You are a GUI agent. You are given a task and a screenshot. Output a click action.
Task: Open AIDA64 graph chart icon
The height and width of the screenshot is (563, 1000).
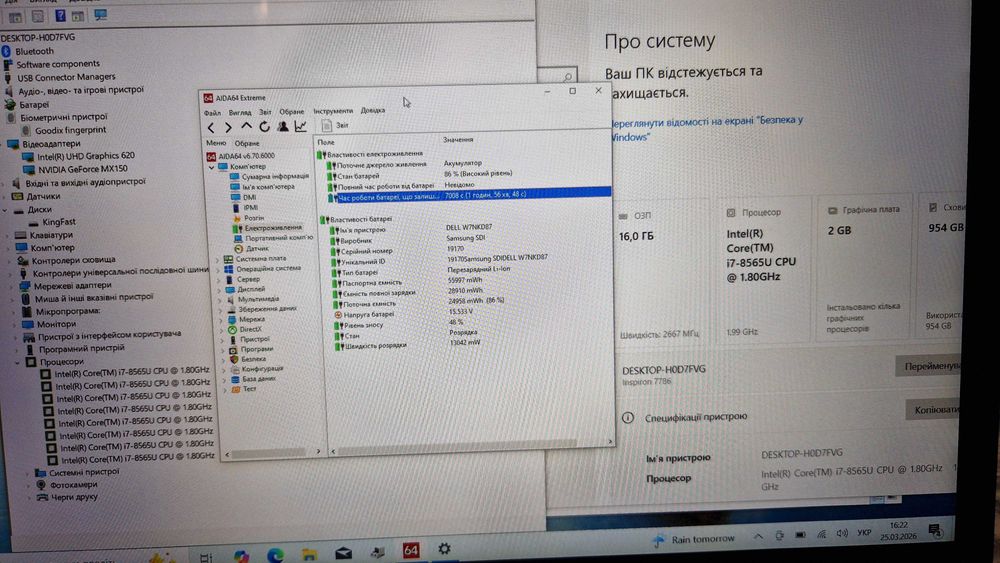[x=300, y=126]
